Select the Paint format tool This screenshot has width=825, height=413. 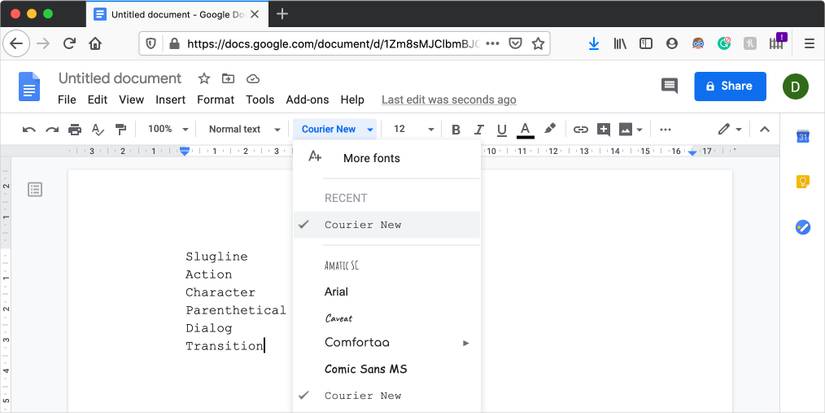[x=121, y=129]
